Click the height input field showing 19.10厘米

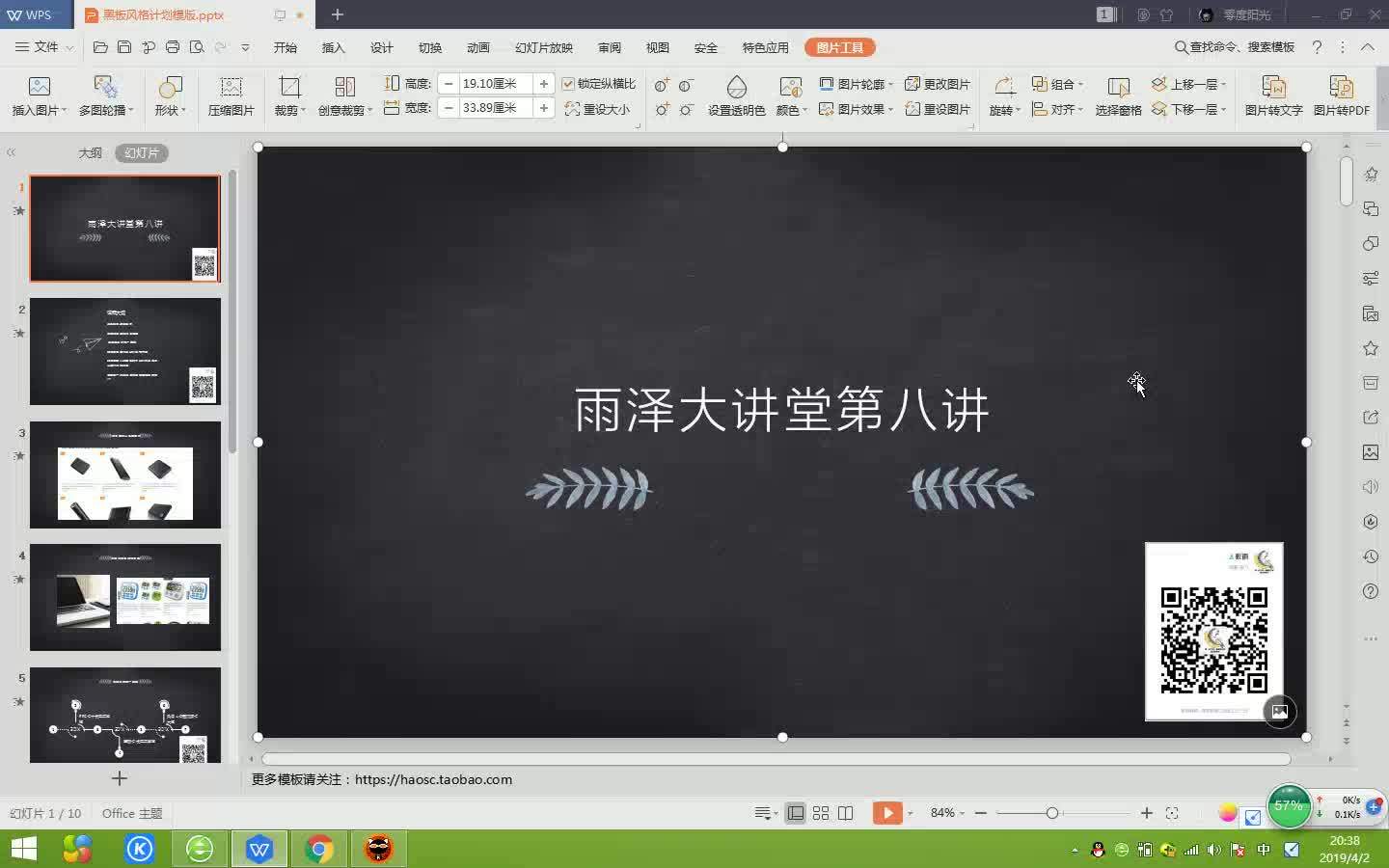pos(496,84)
